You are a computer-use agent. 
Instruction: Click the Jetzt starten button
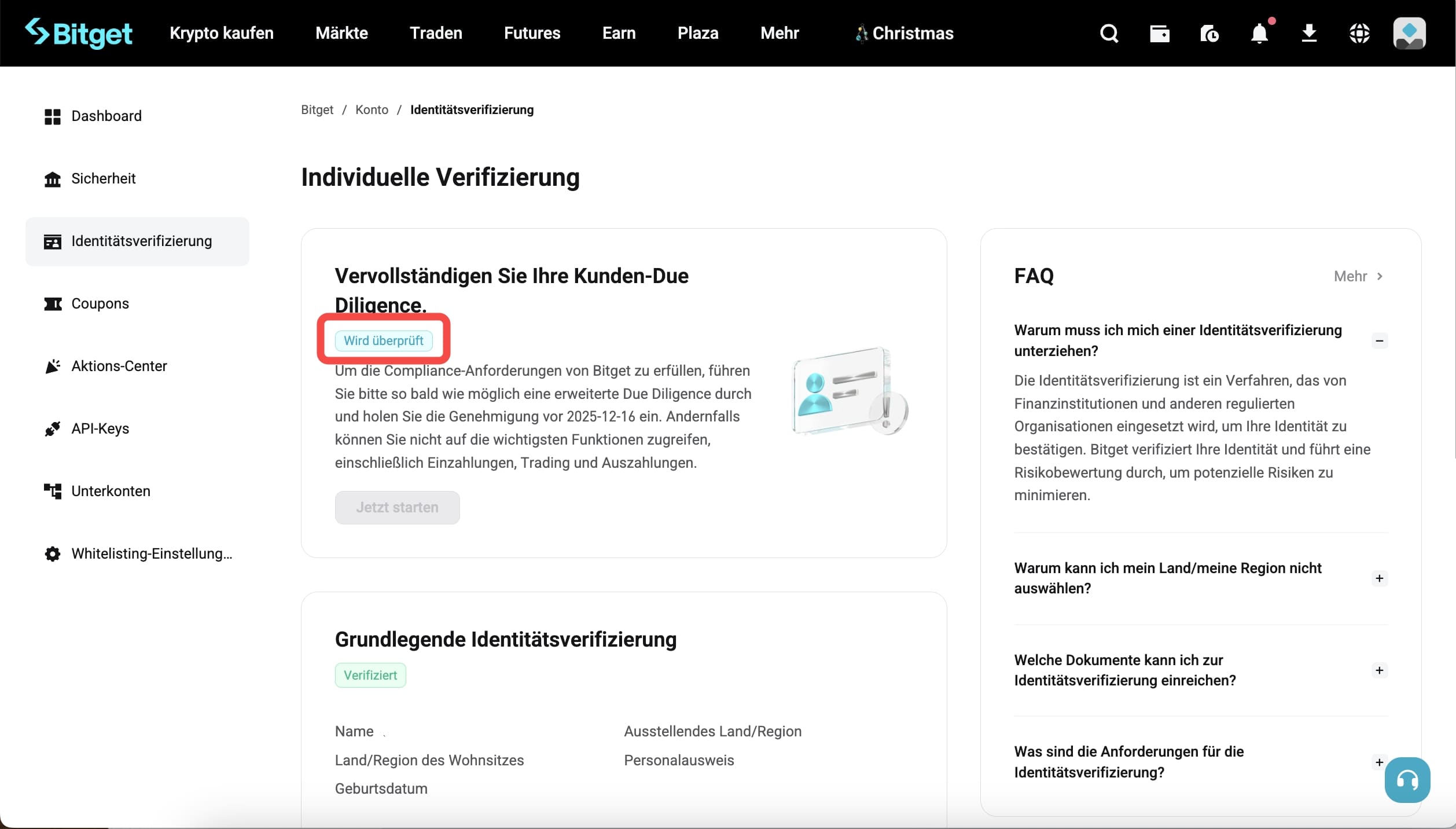click(x=397, y=507)
